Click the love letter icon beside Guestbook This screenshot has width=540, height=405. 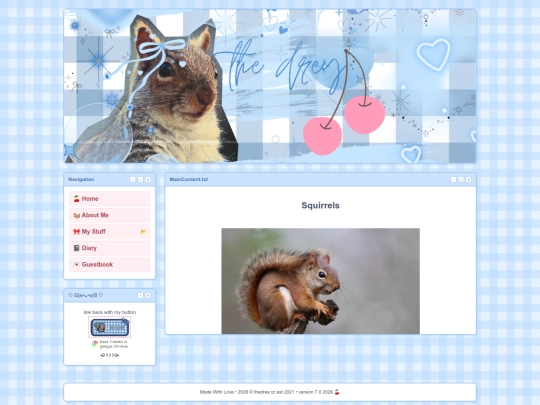(x=76, y=264)
